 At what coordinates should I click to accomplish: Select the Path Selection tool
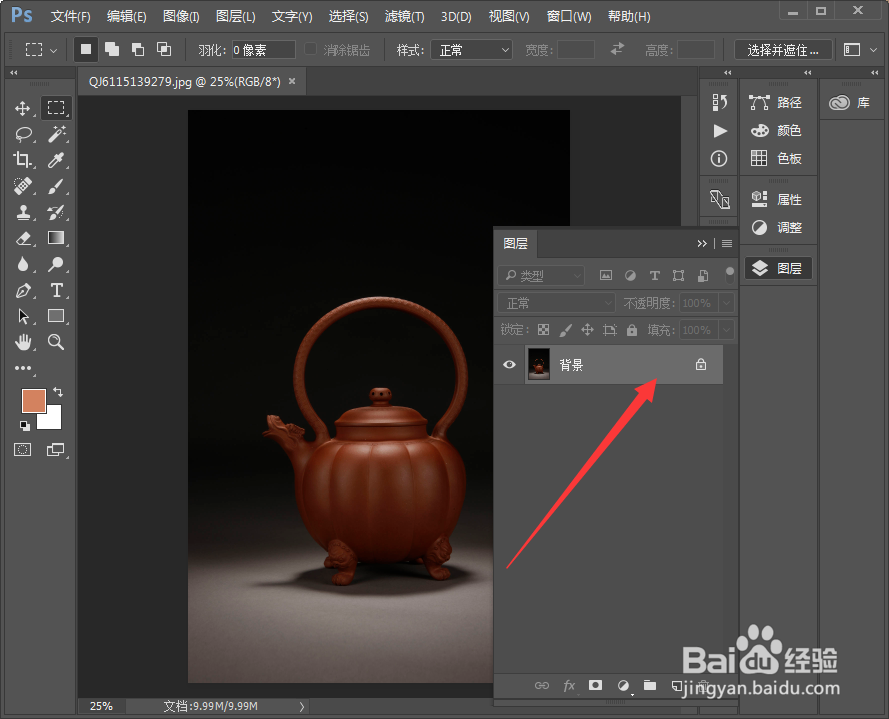(23, 316)
